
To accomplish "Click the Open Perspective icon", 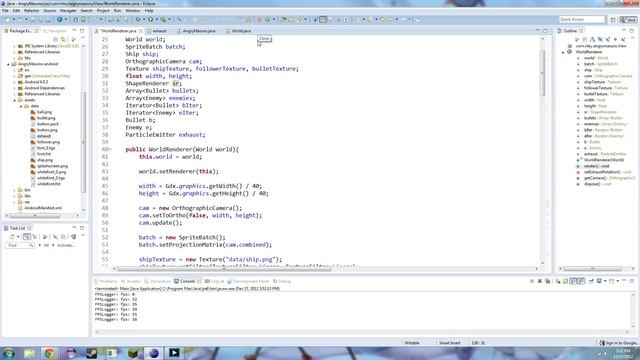I will click(613, 20).
